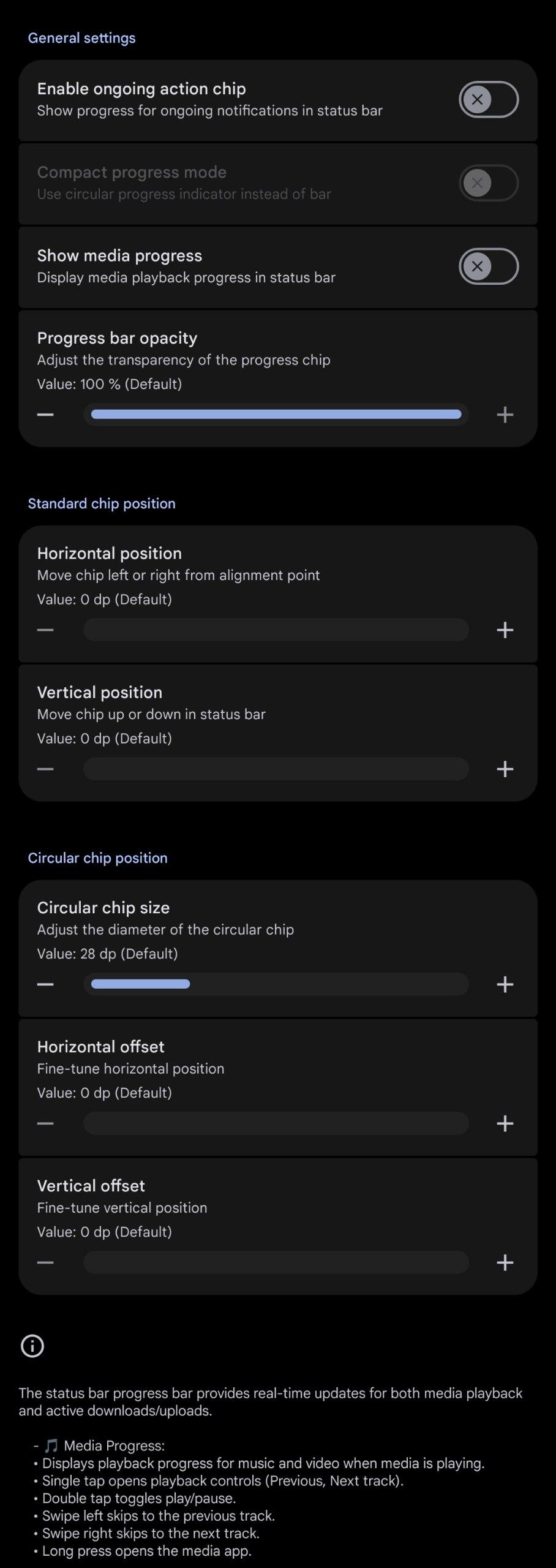Increase Vertical offset with plus icon
This screenshot has width=556, height=1568.
pos(505,1262)
